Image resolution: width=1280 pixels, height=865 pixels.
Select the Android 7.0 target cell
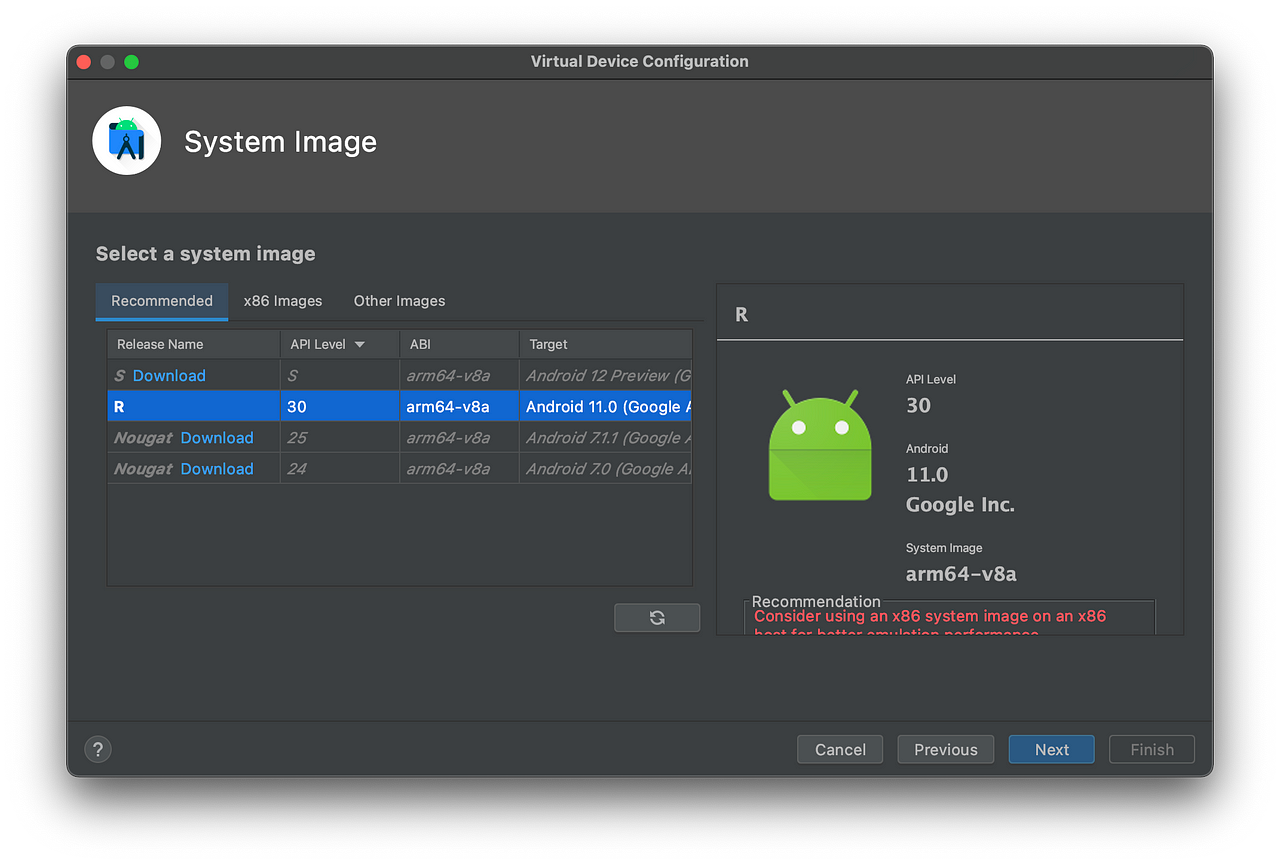606,469
